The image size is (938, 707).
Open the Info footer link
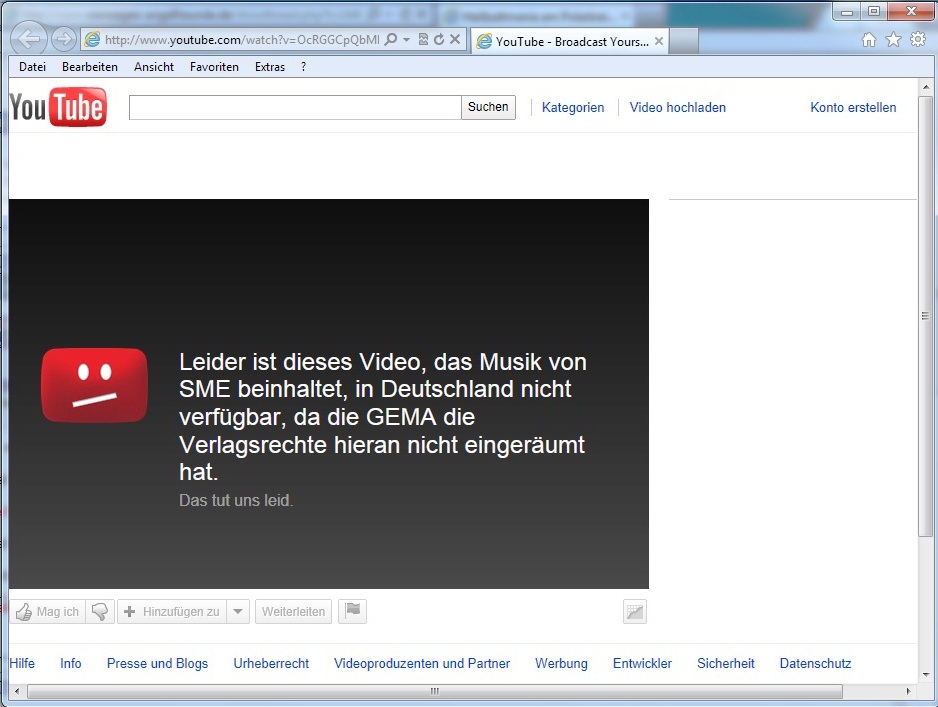(x=71, y=663)
